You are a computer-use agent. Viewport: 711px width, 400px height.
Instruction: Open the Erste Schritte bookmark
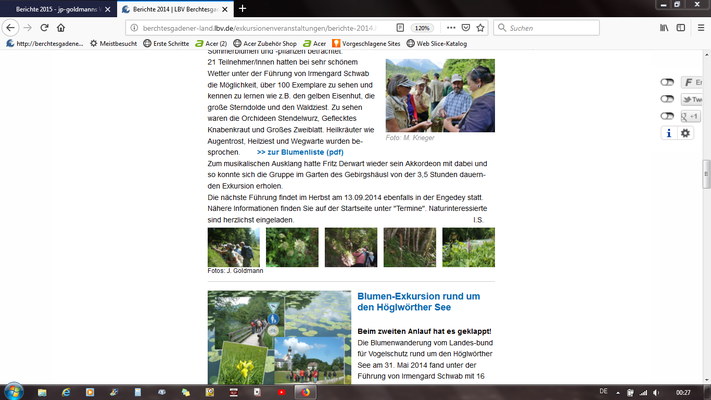pyautogui.click(x=166, y=44)
